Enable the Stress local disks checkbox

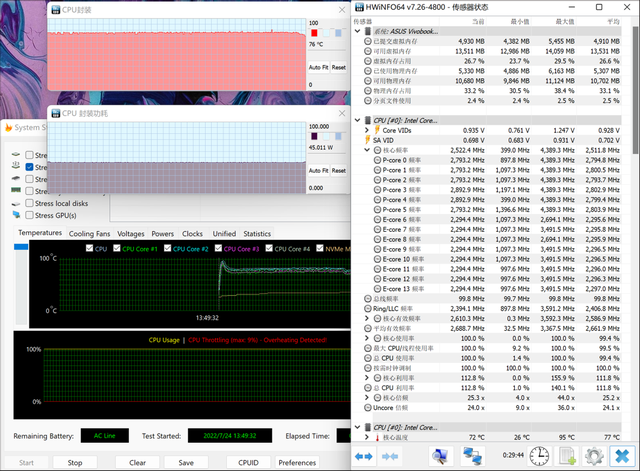[28, 203]
